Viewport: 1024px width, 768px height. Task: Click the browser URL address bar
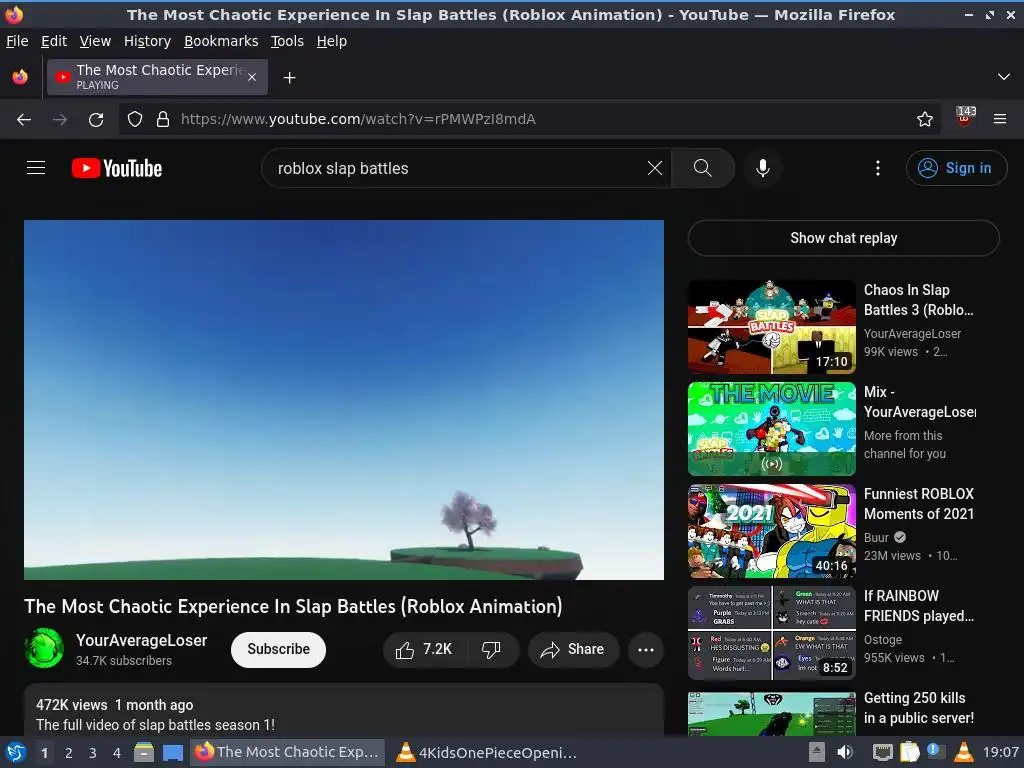click(x=529, y=119)
